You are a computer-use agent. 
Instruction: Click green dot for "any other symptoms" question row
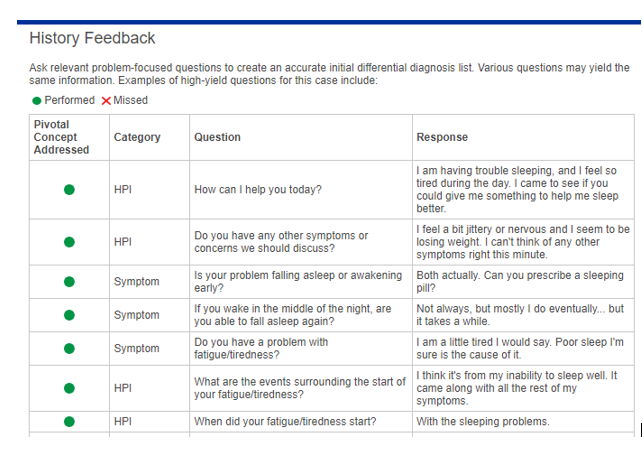pos(69,241)
